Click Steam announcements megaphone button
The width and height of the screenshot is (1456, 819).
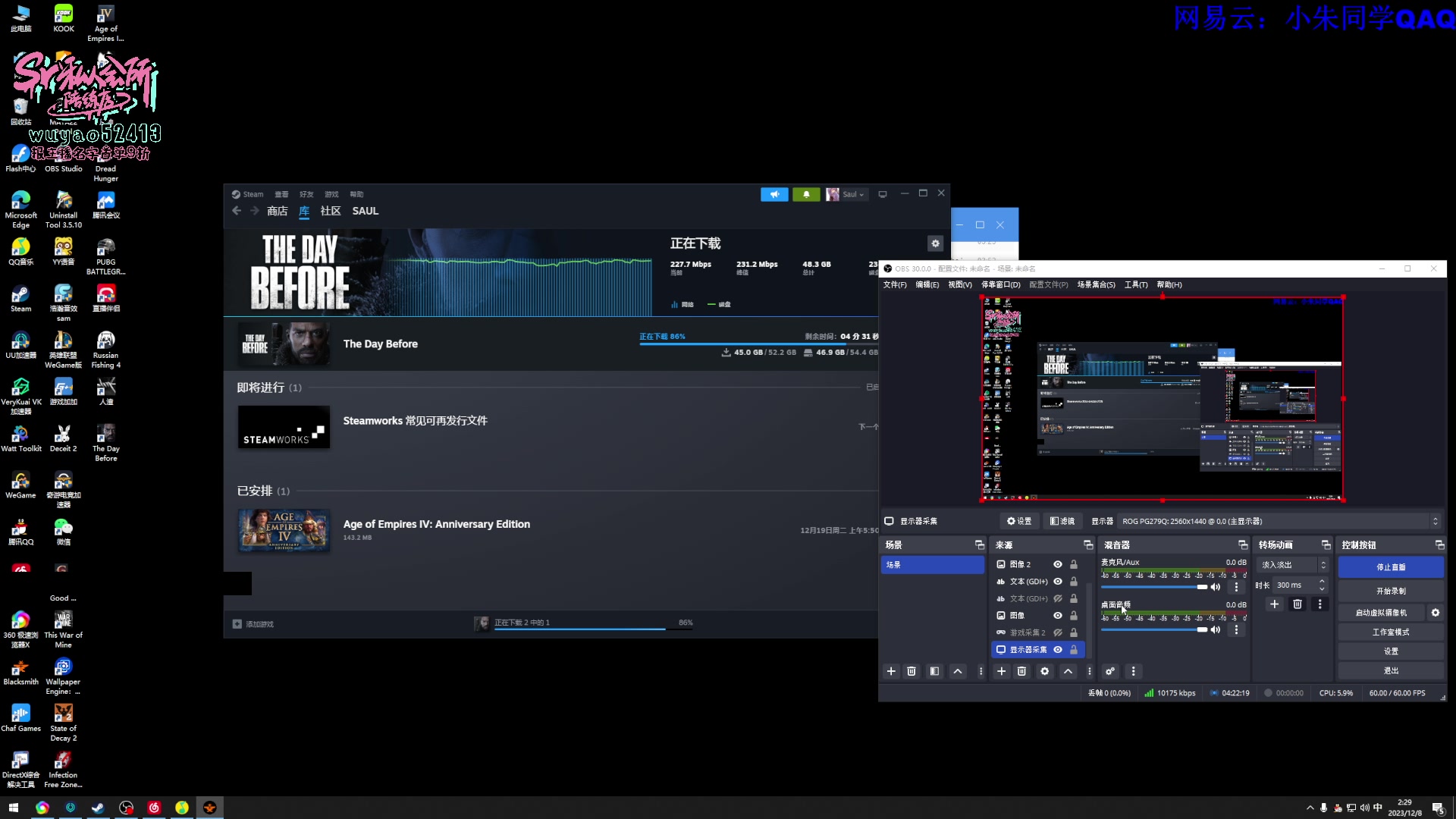click(774, 195)
